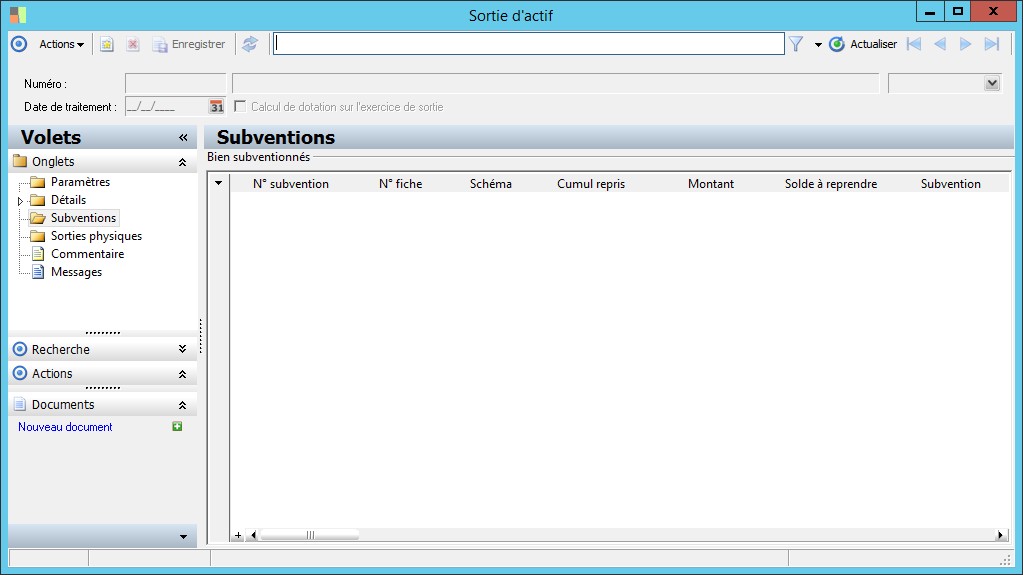Image resolution: width=1023 pixels, height=575 pixels.
Task: Click the Paramètres folder icon
Action: [38, 181]
